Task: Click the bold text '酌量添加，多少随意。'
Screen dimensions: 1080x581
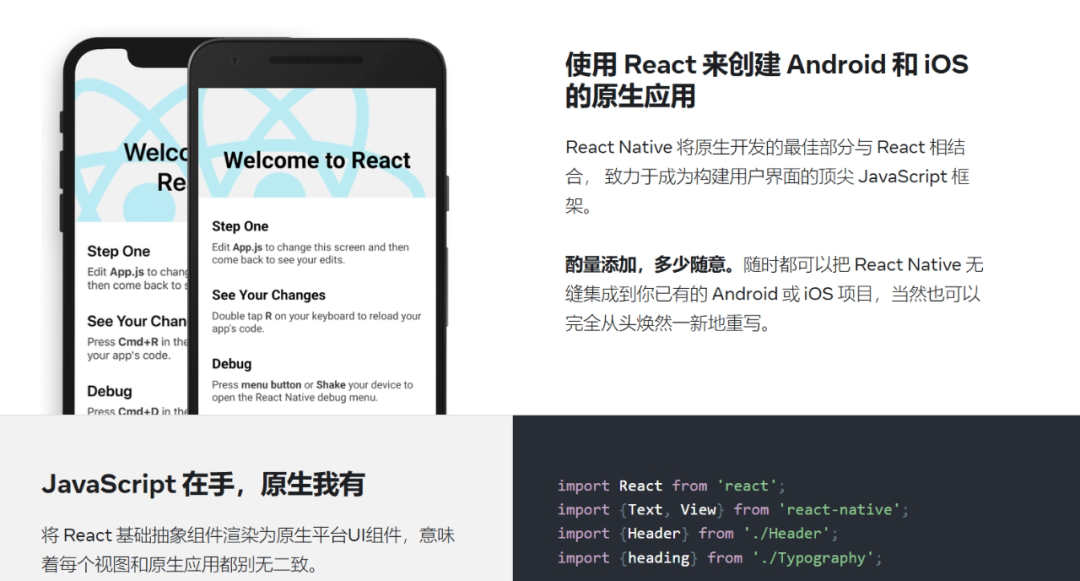Action: click(x=650, y=264)
